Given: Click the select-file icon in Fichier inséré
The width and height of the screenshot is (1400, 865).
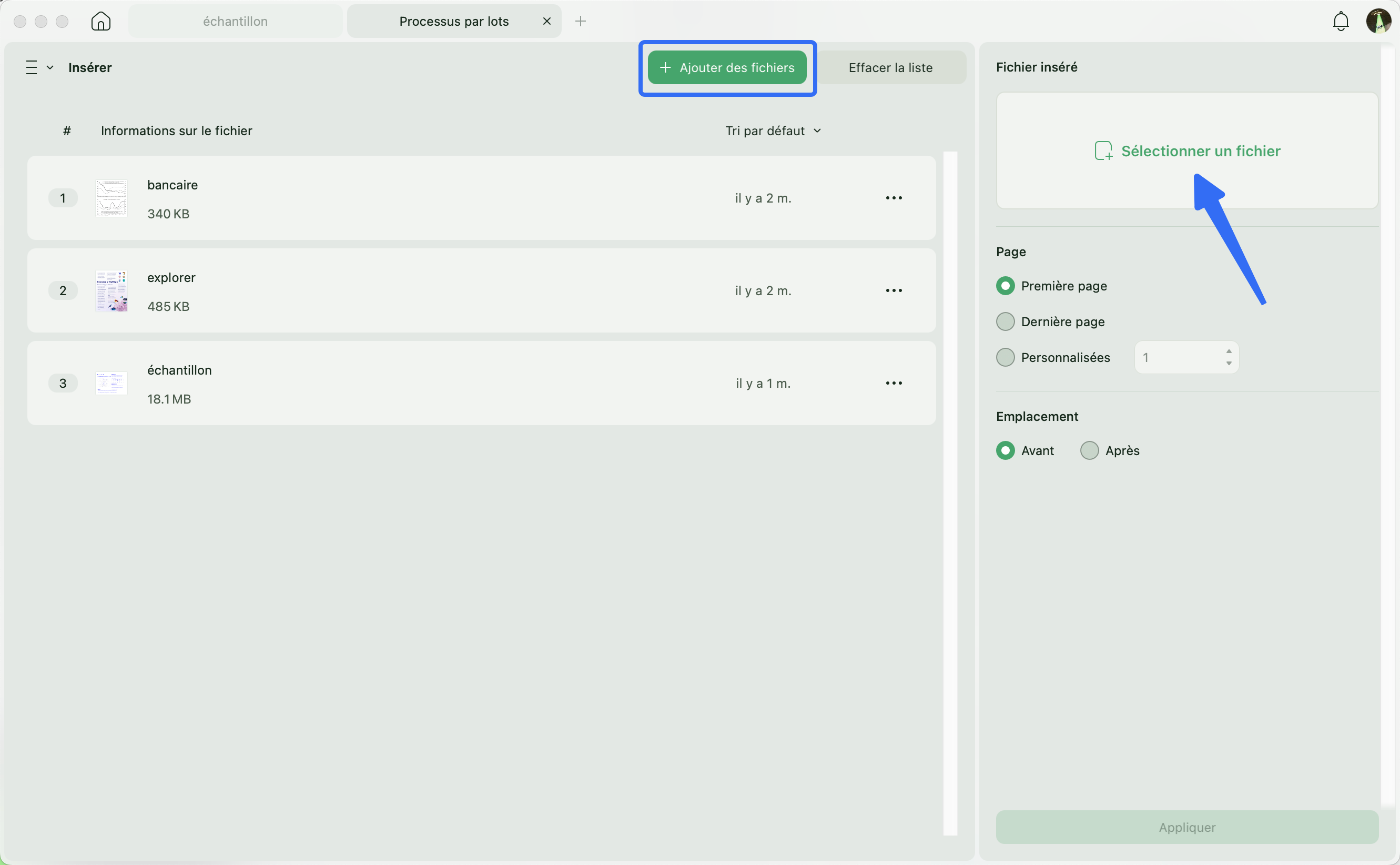Looking at the screenshot, I should (x=1103, y=151).
